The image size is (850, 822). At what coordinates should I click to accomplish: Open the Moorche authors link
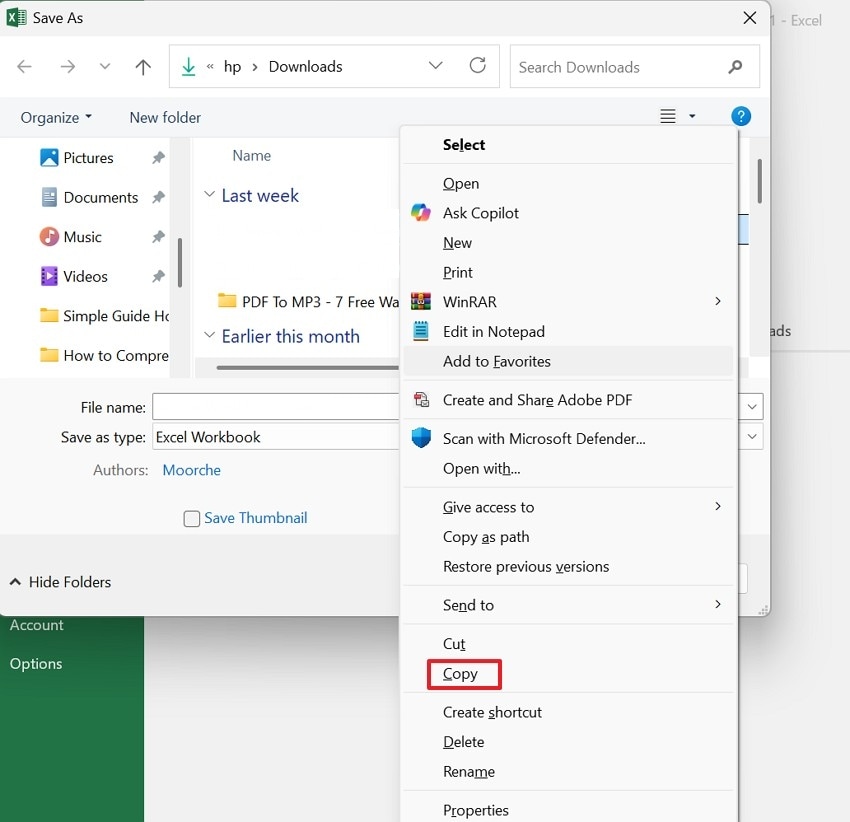191,470
